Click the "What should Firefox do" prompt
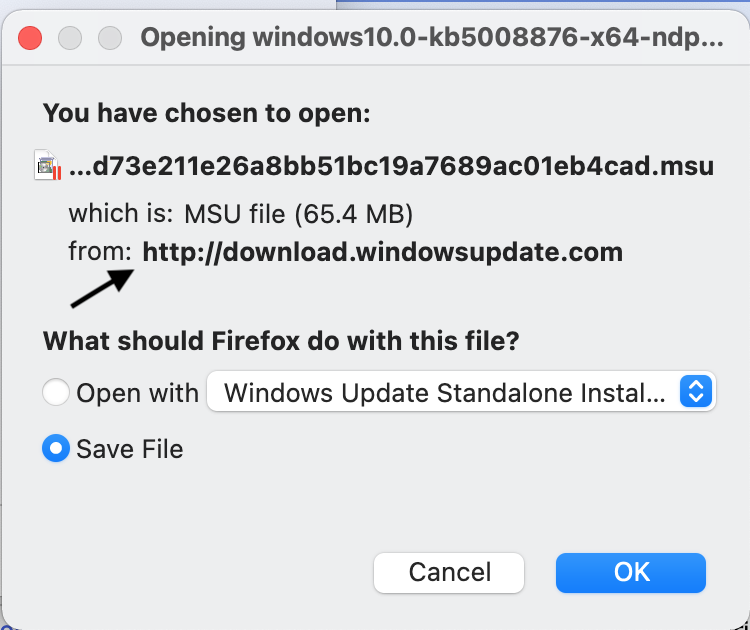 pos(281,341)
